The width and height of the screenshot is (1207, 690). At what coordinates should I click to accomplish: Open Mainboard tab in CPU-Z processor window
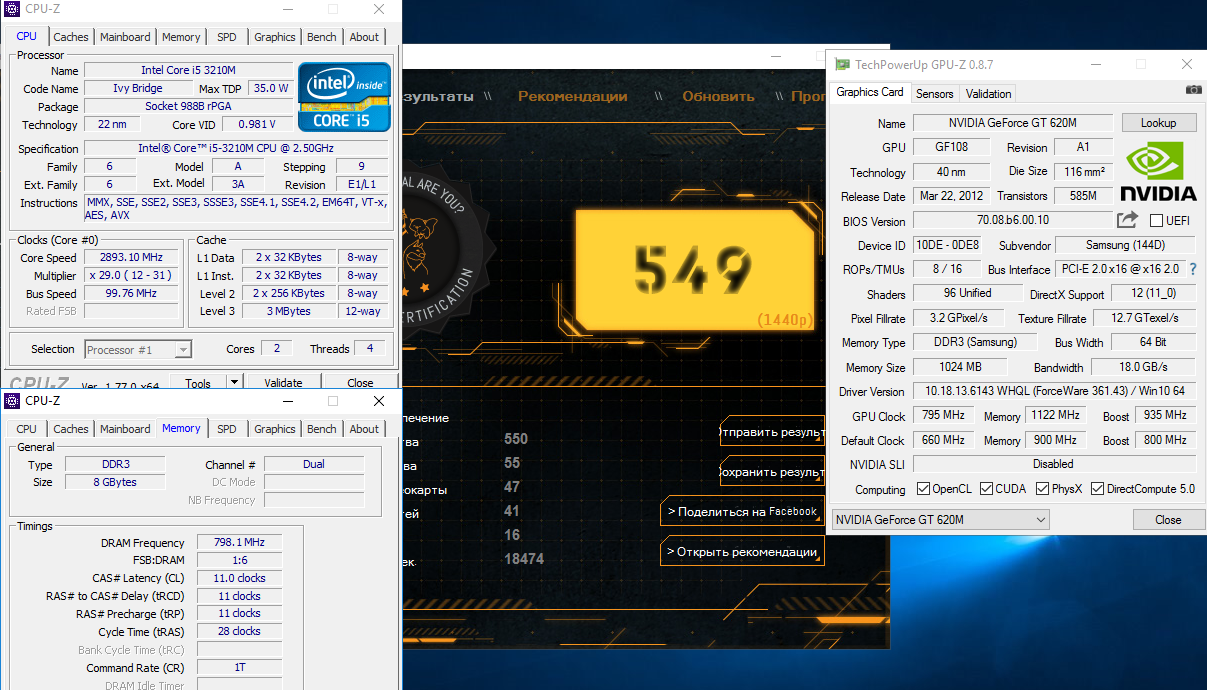[126, 37]
